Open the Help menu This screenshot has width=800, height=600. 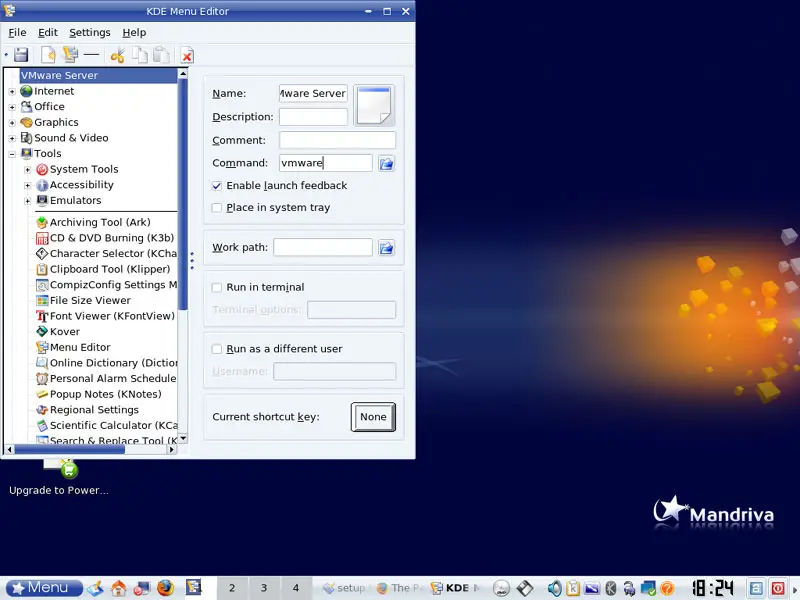point(134,33)
